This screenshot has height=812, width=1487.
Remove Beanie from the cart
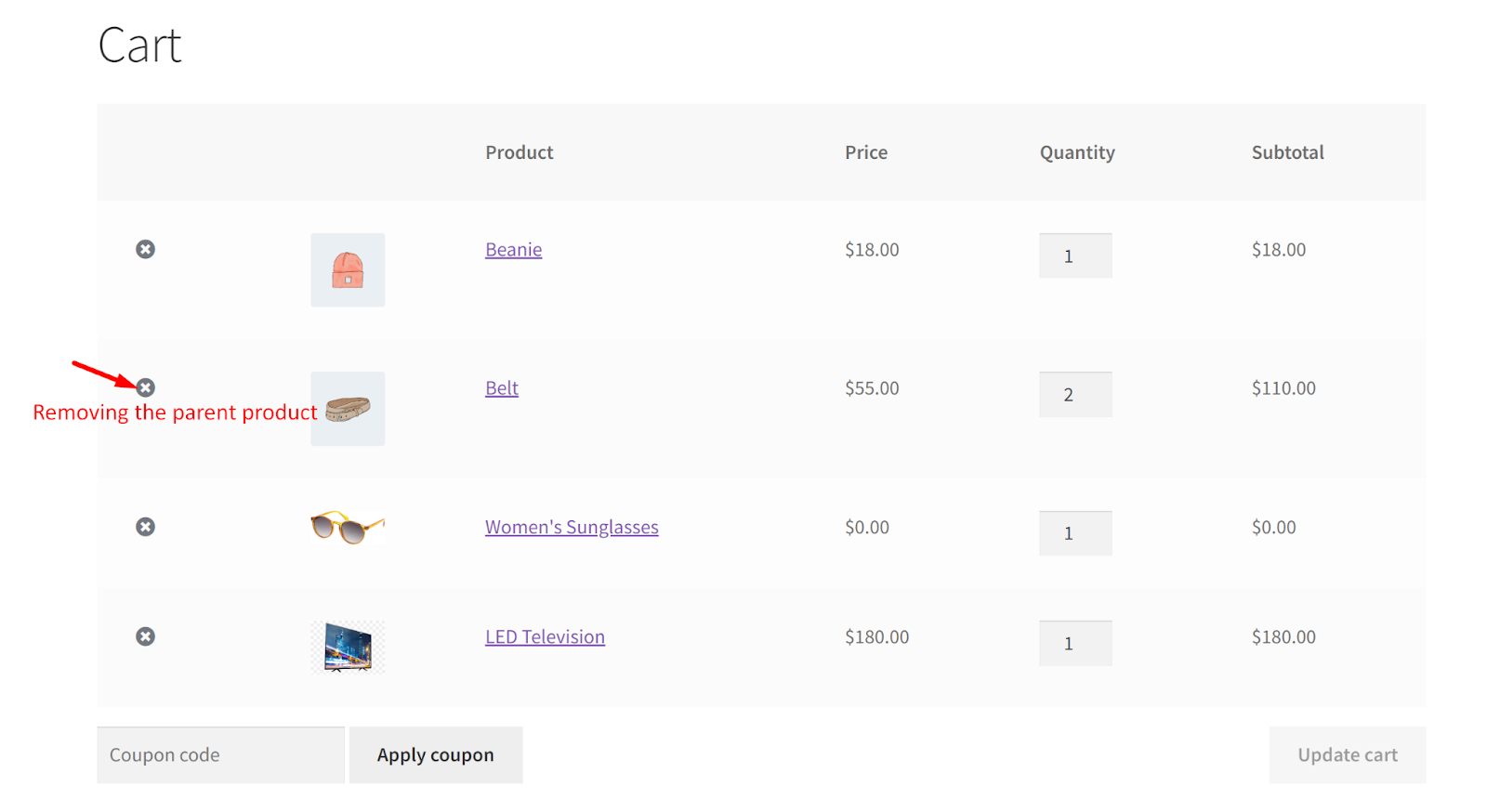pos(145,249)
